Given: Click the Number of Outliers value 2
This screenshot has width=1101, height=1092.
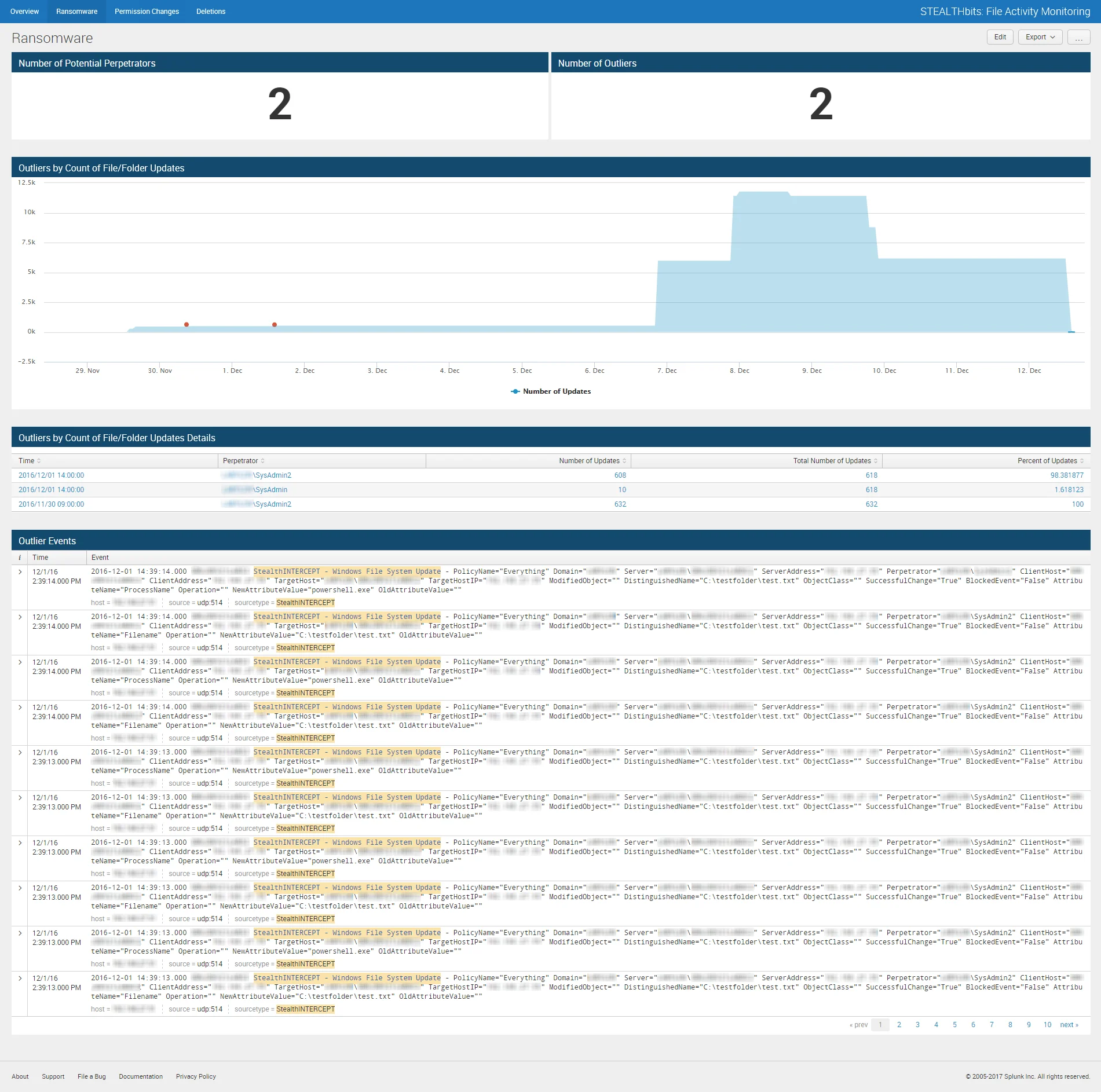Looking at the screenshot, I should pyautogui.click(x=821, y=105).
